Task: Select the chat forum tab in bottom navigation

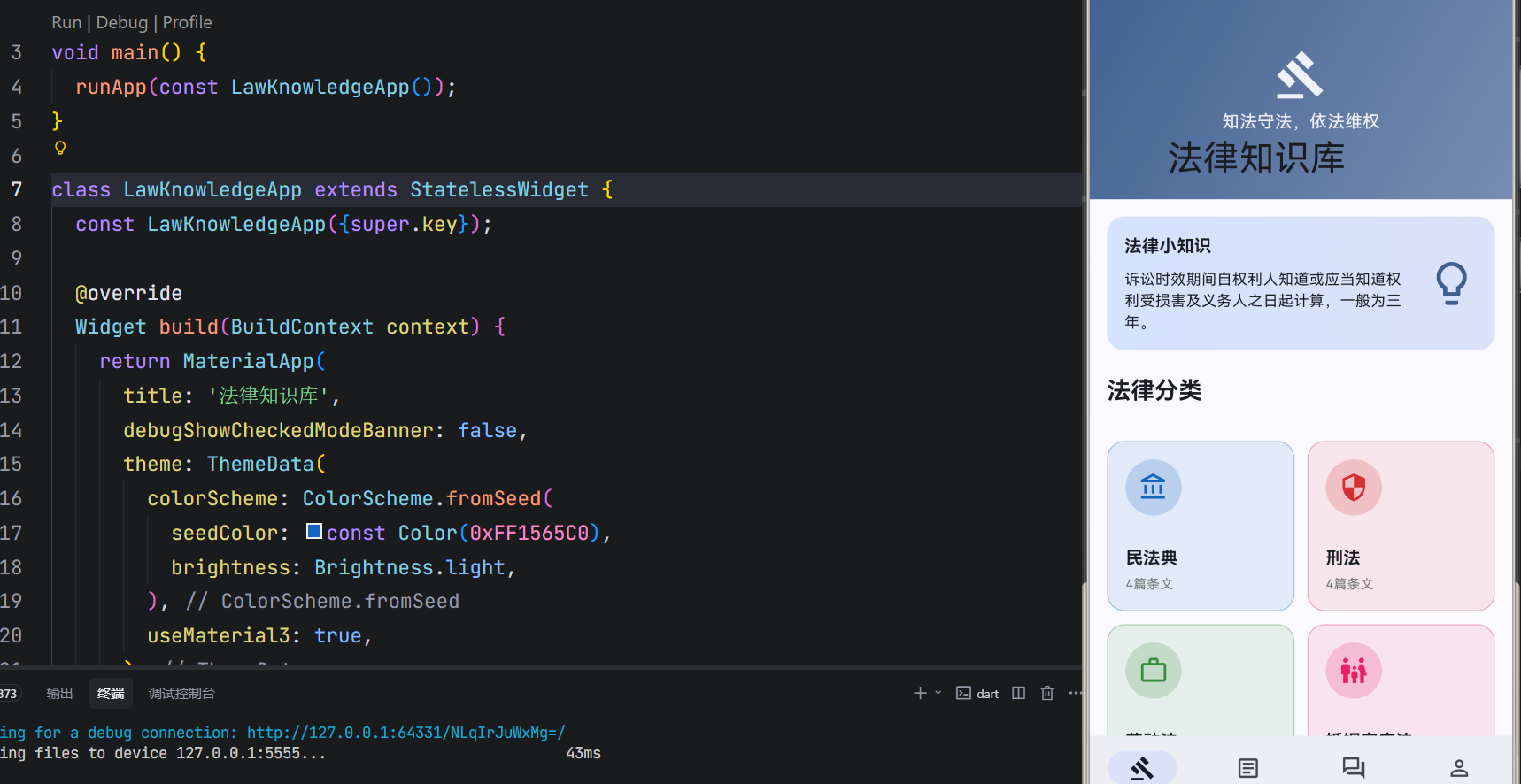Action: pyautogui.click(x=1353, y=767)
